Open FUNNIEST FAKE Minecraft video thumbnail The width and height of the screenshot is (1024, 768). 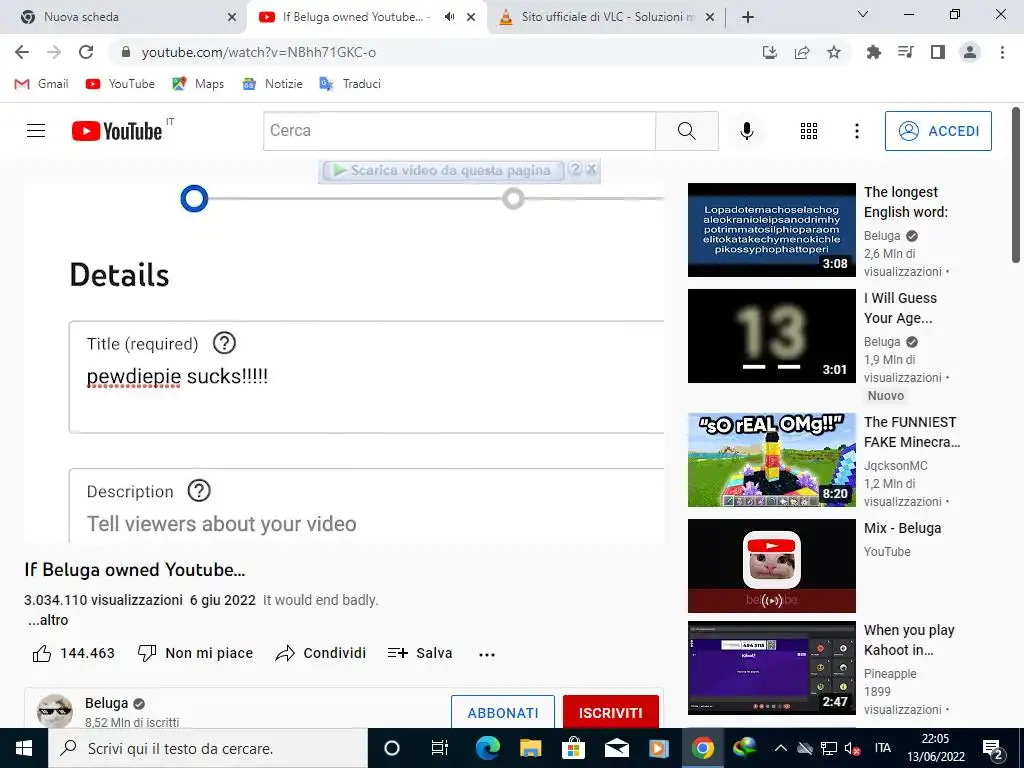(771, 460)
